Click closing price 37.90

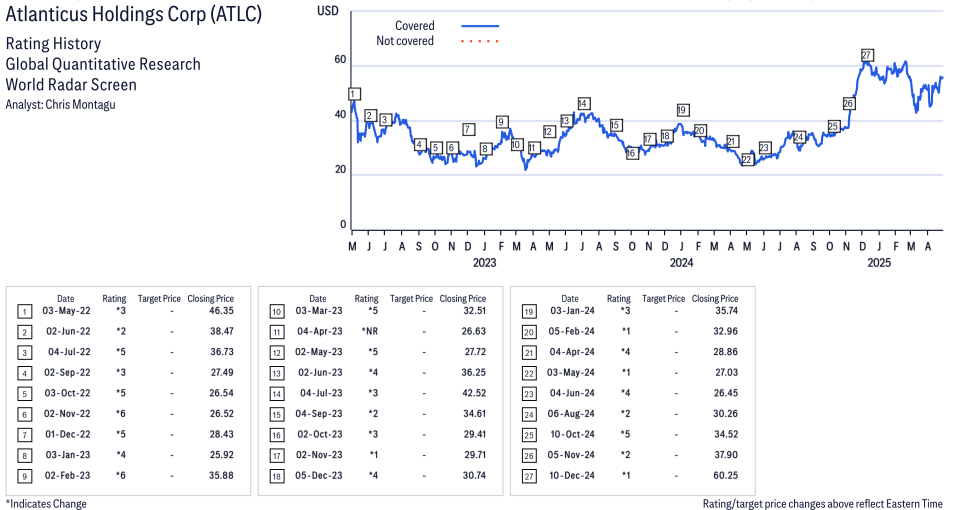(x=726, y=455)
